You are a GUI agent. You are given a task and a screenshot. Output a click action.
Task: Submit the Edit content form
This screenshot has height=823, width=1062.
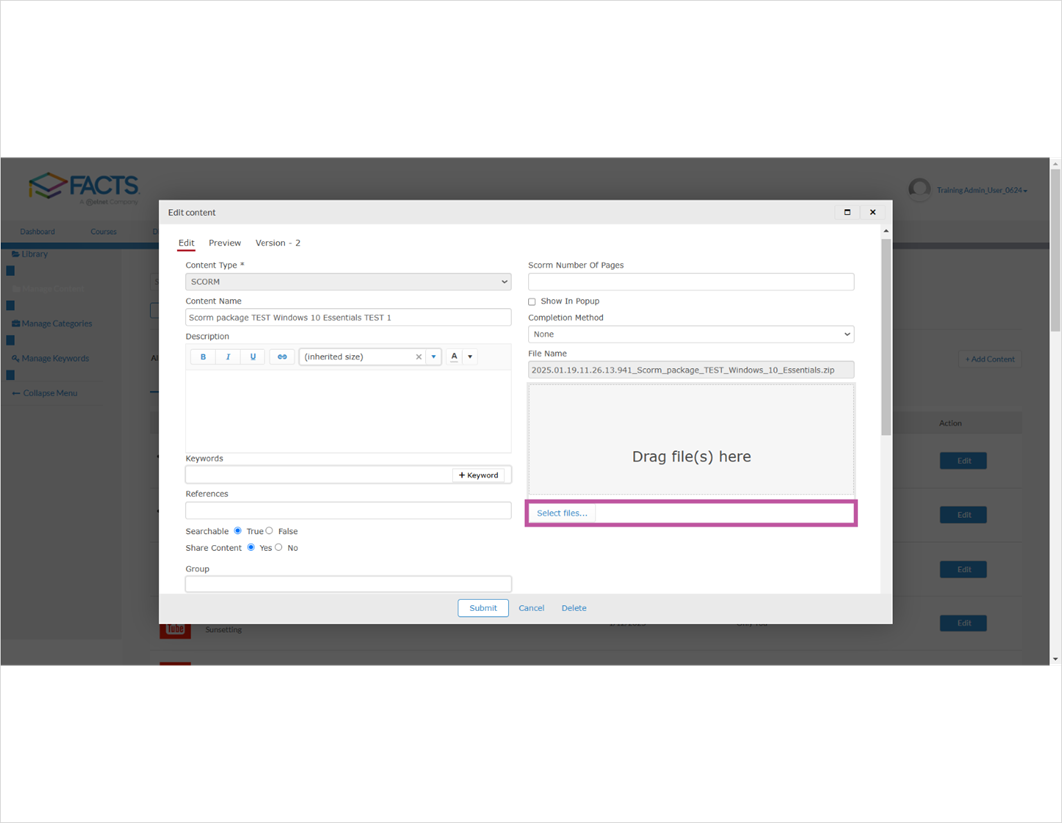[x=483, y=608]
